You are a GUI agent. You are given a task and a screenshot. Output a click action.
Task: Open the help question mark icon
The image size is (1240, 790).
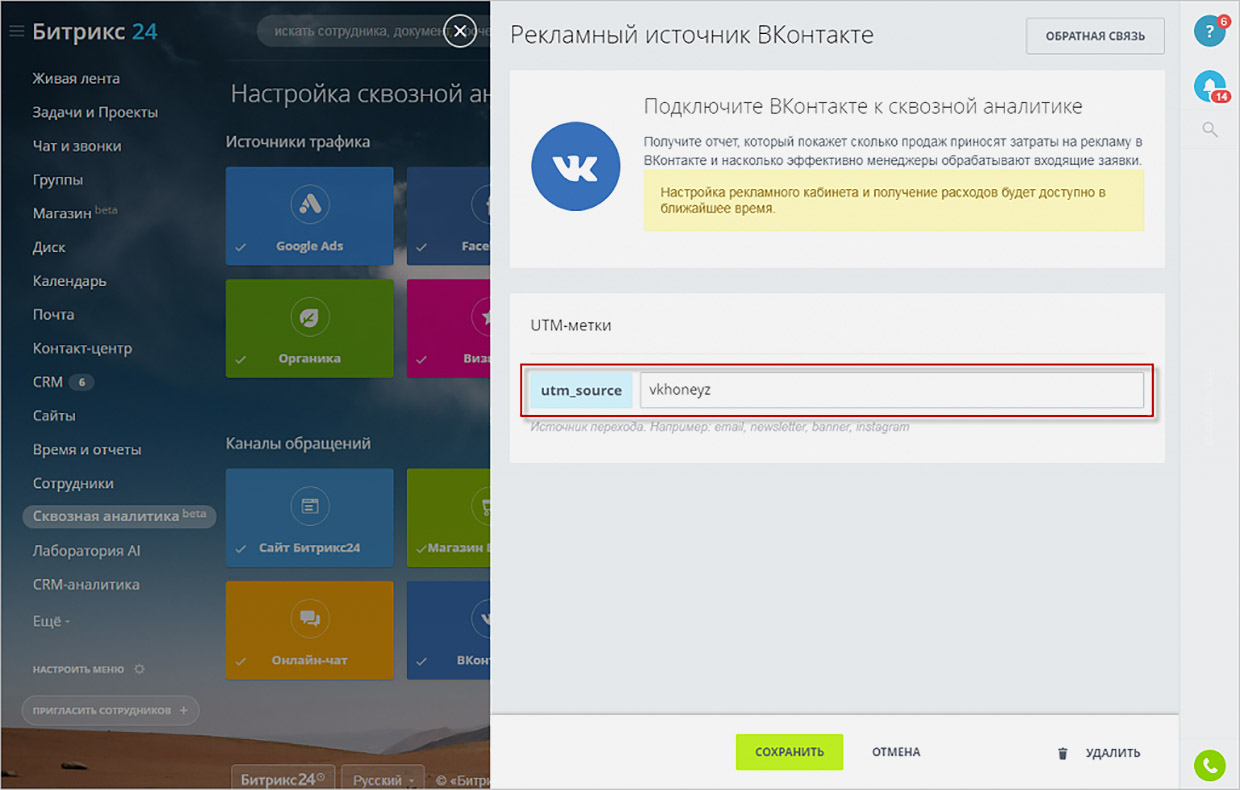point(1210,31)
